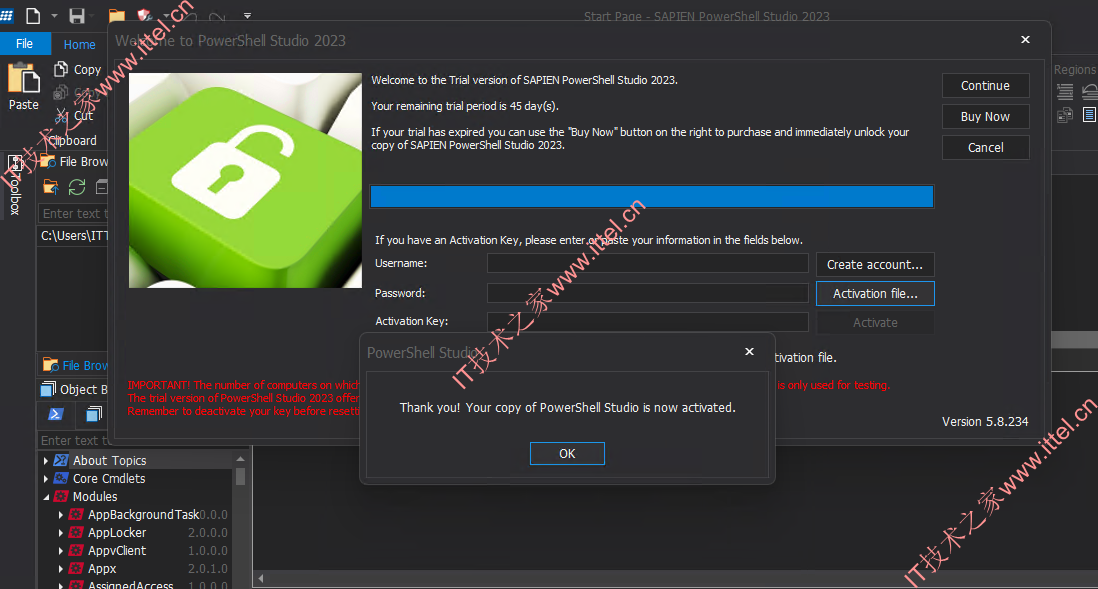Image resolution: width=1098 pixels, height=589 pixels.
Task: Click the horizontal scrollbar left arrow
Action: (260, 578)
